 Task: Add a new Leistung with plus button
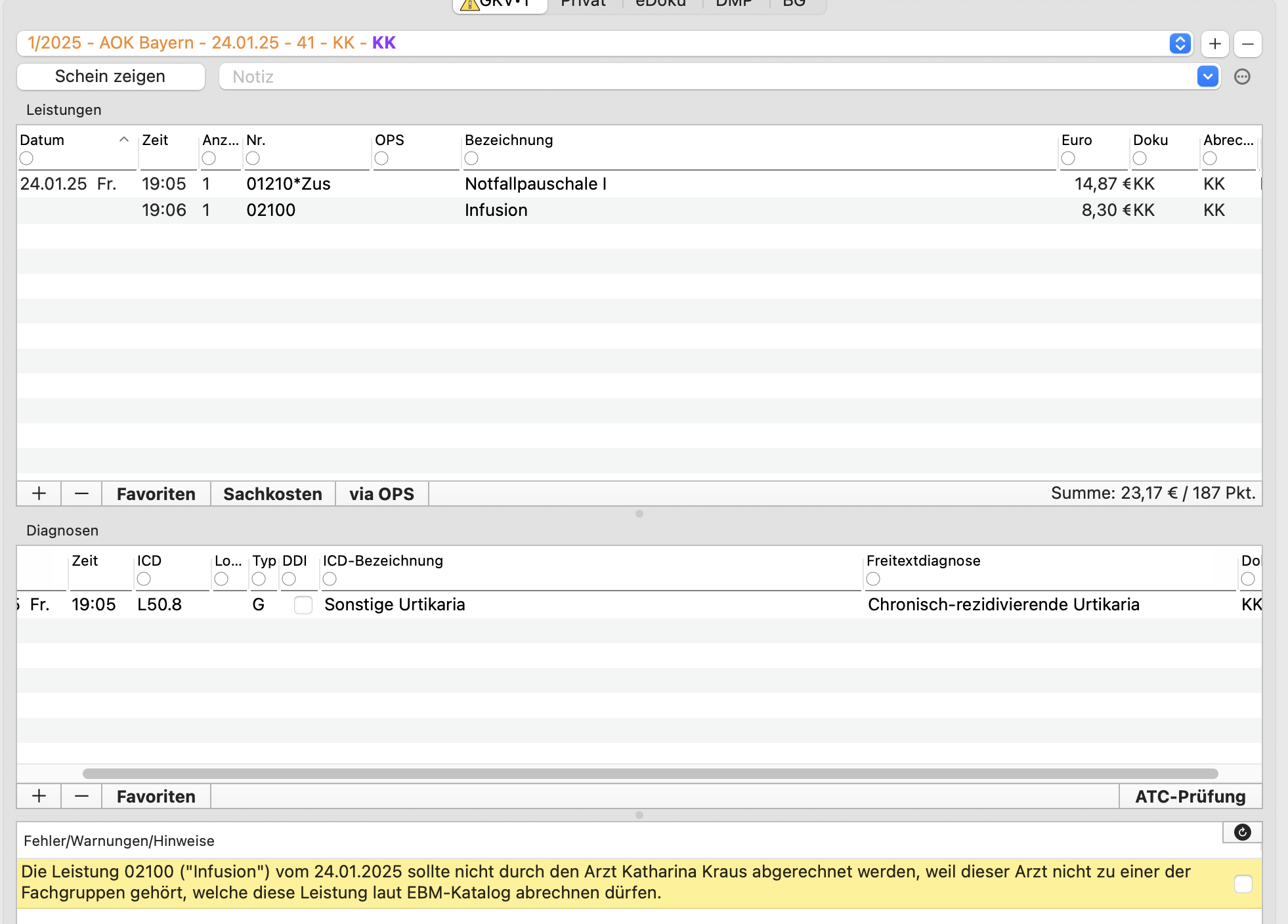pyautogui.click(x=39, y=493)
